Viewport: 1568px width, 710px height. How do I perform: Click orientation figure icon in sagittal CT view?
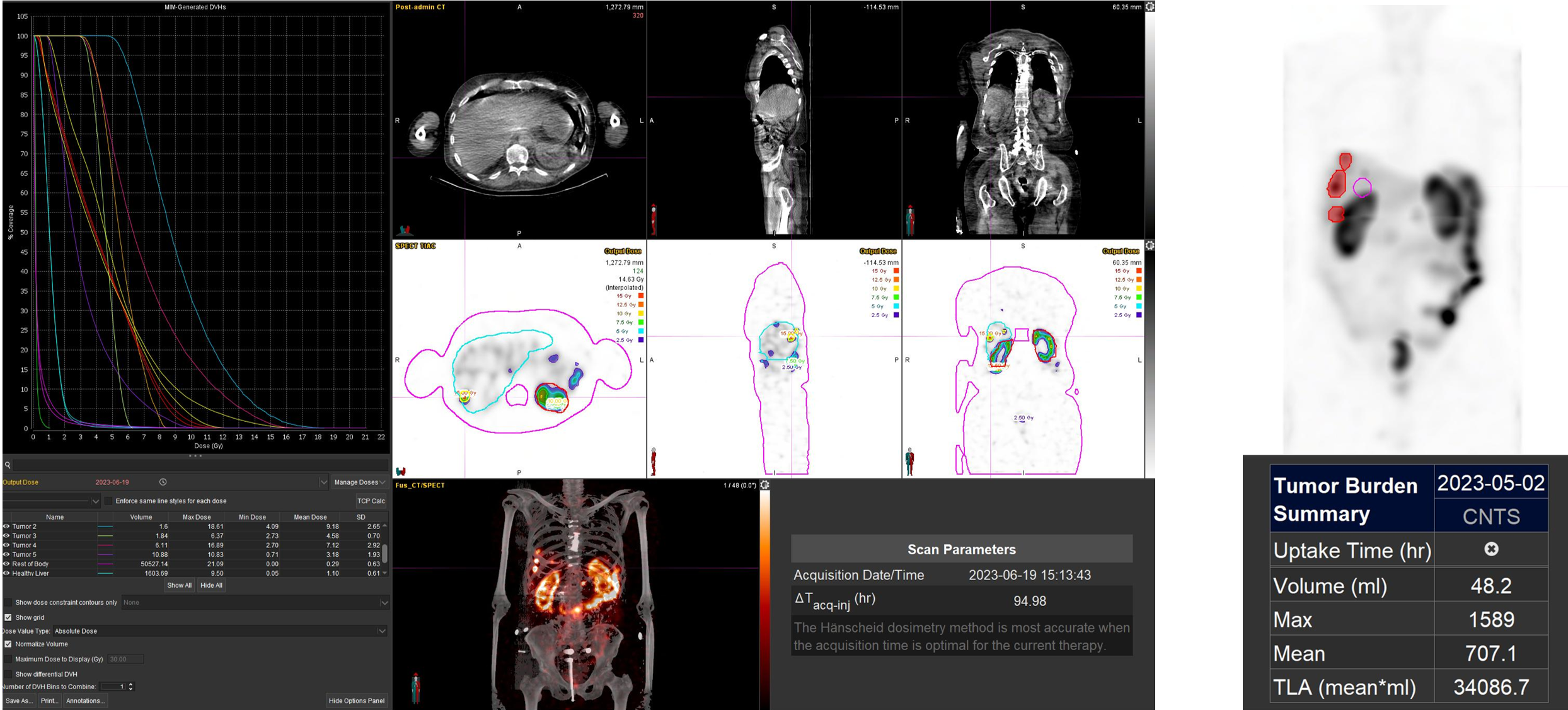pos(654,218)
